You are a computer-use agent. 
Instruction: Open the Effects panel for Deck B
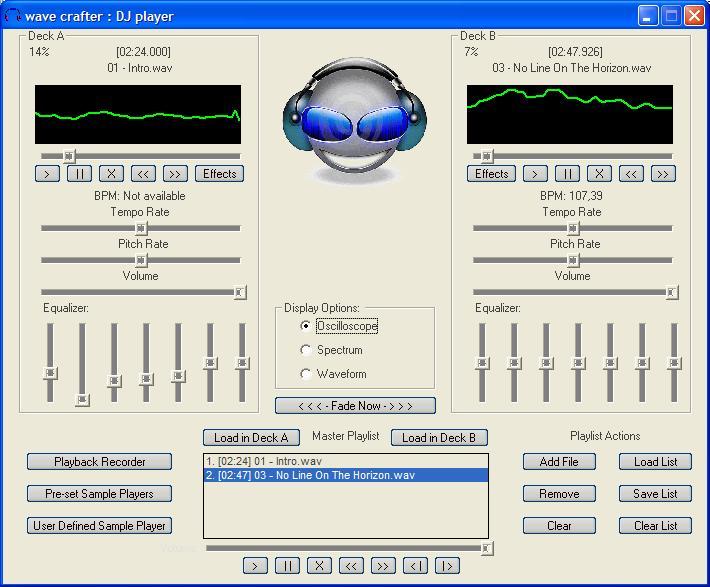point(491,174)
